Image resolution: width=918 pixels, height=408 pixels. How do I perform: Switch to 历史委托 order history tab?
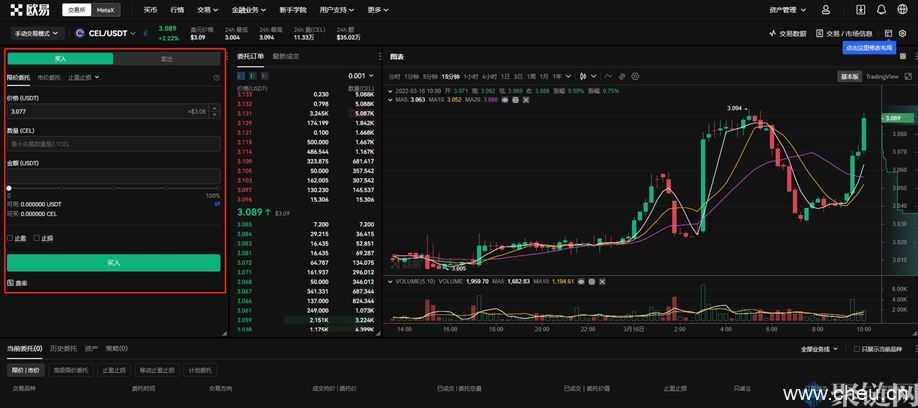click(63, 348)
